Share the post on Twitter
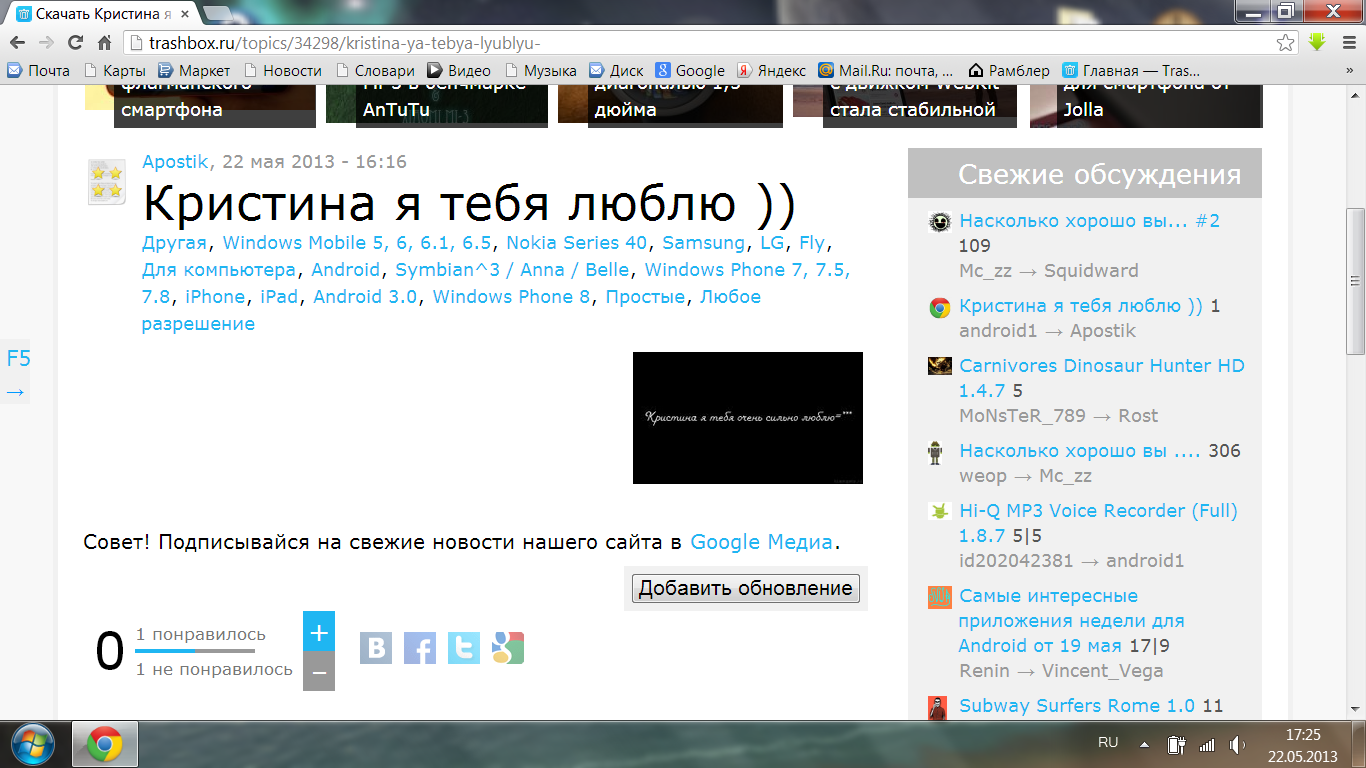 (464, 648)
